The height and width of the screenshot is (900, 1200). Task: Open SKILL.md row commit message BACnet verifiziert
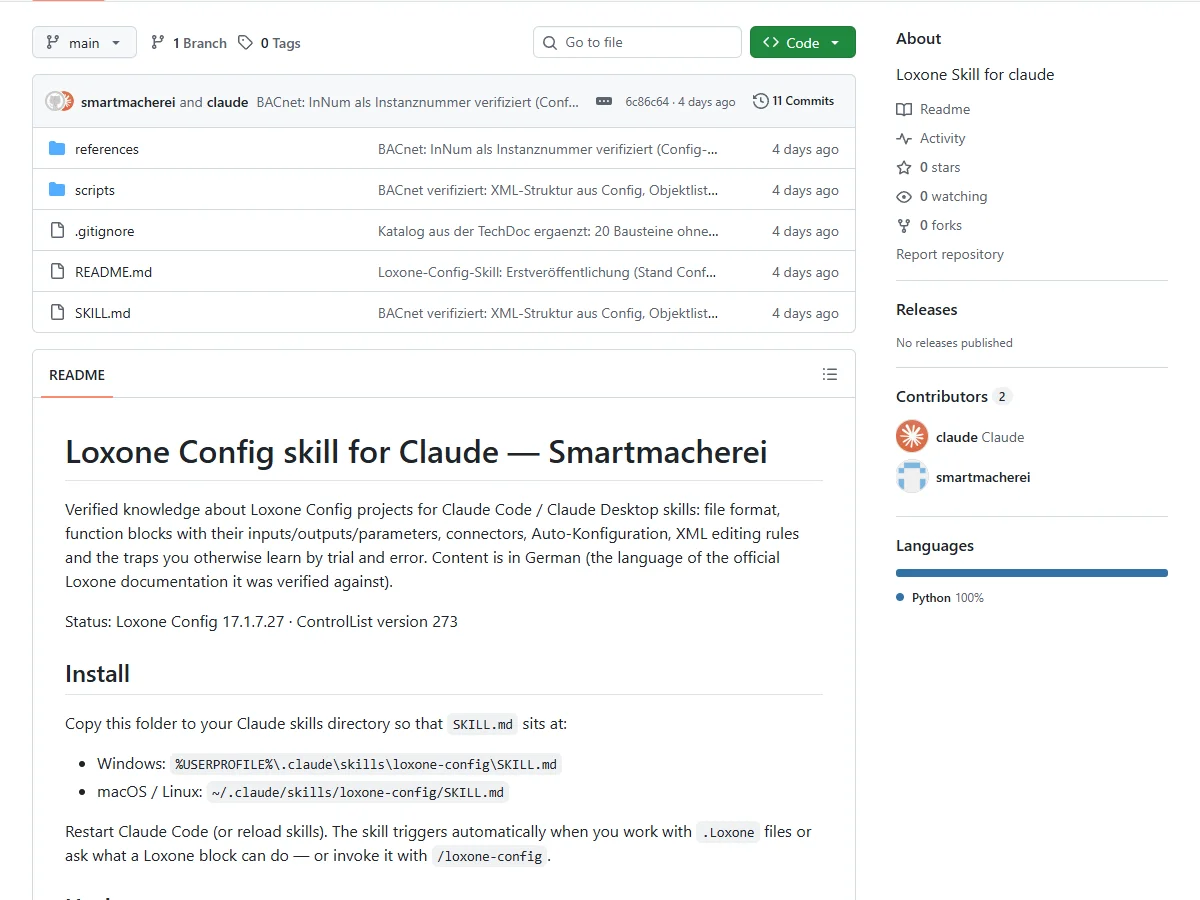tap(548, 313)
